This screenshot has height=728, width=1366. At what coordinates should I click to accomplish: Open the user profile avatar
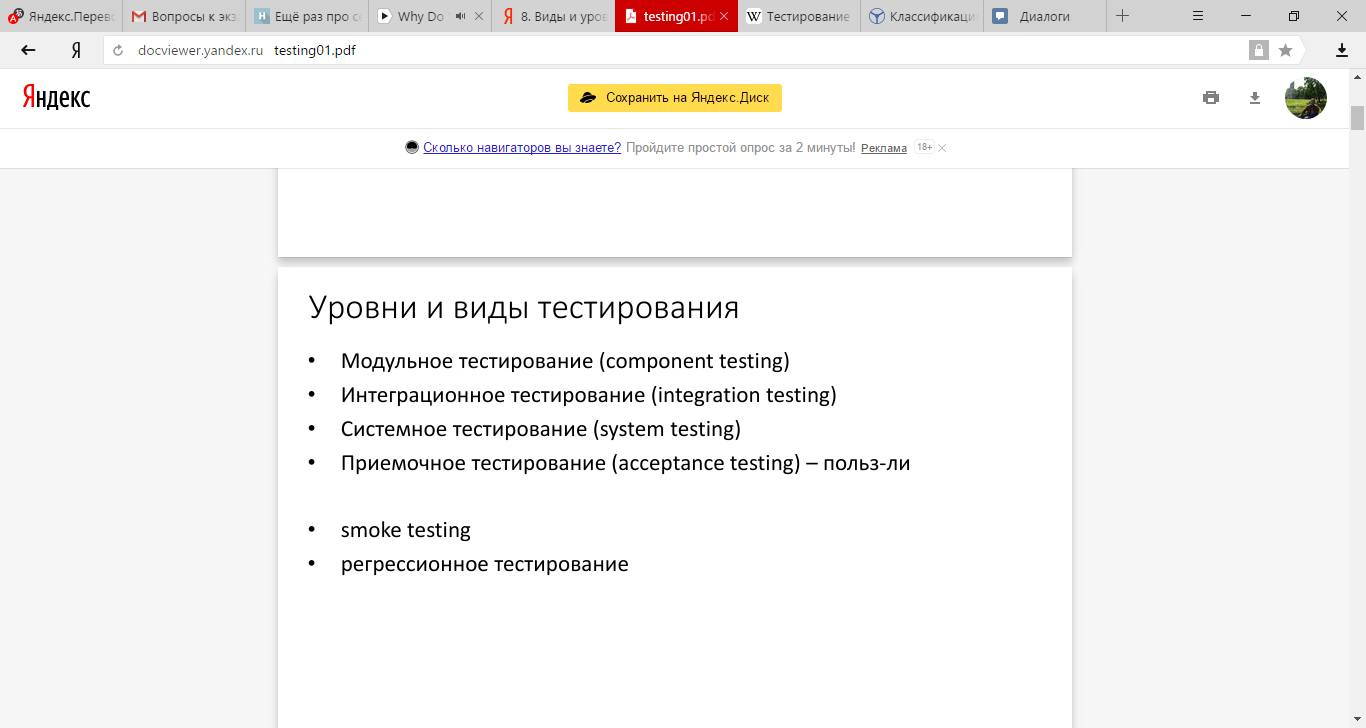1306,98
